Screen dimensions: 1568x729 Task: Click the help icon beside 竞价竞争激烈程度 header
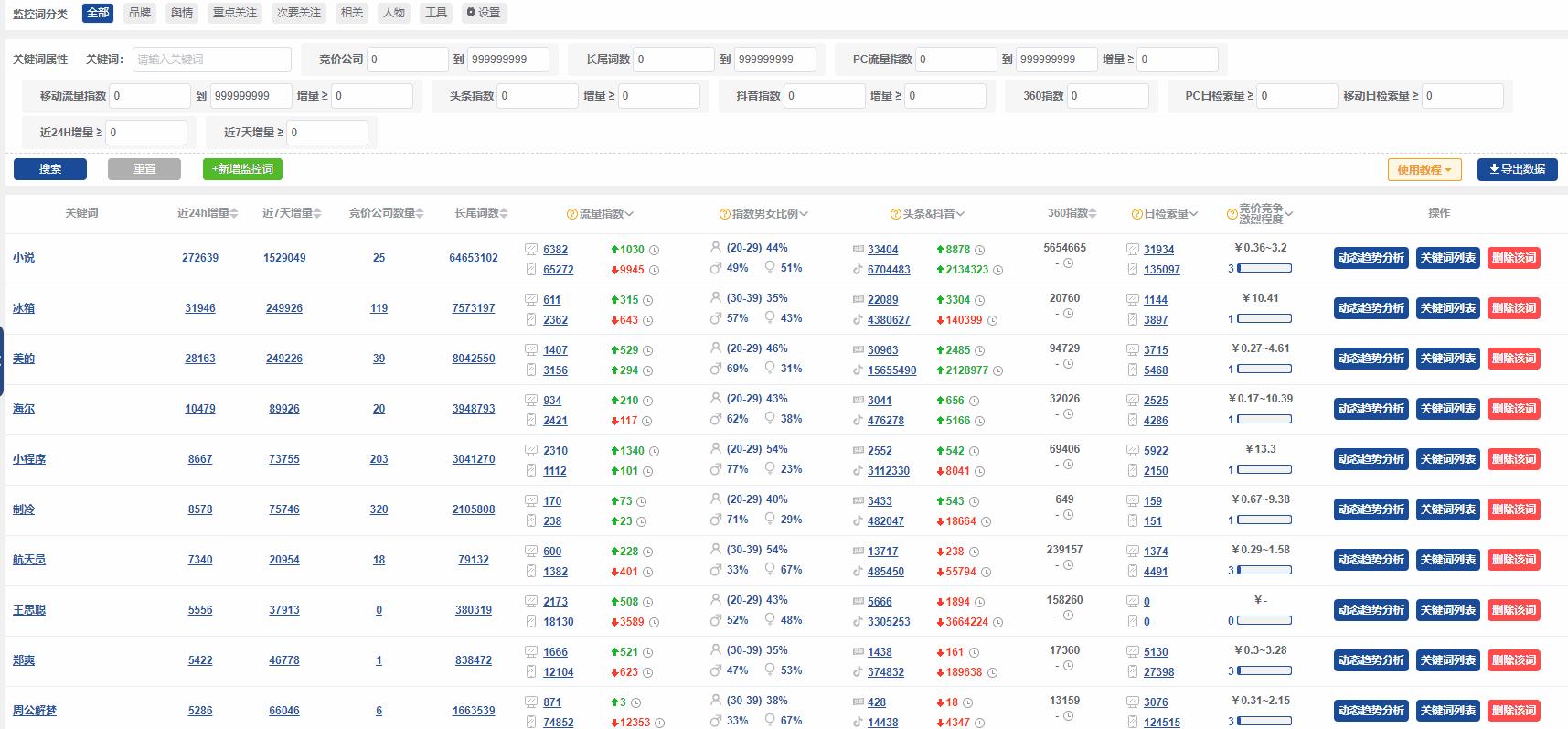[1232, 214]
